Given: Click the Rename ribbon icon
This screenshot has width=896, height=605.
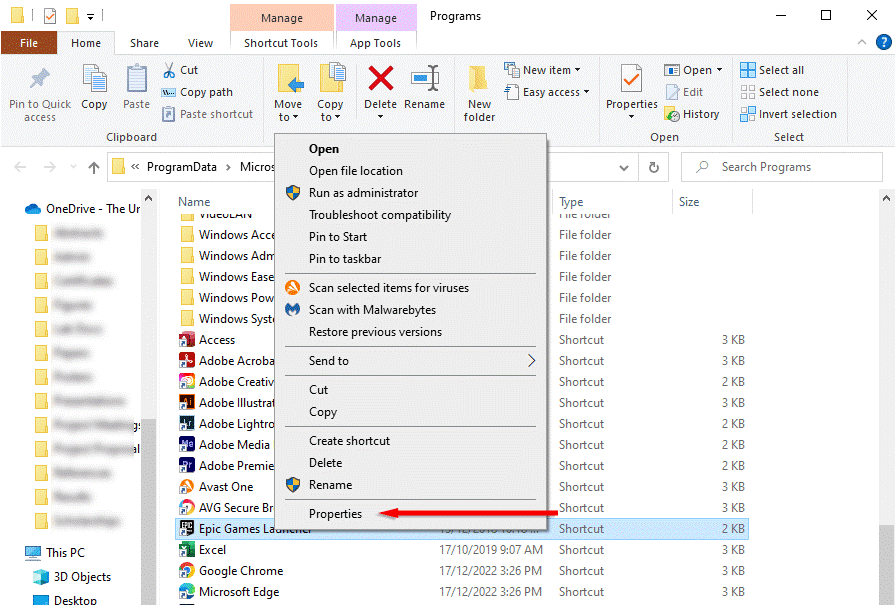Looking at the screenshot, I should [x=425, y=79].
